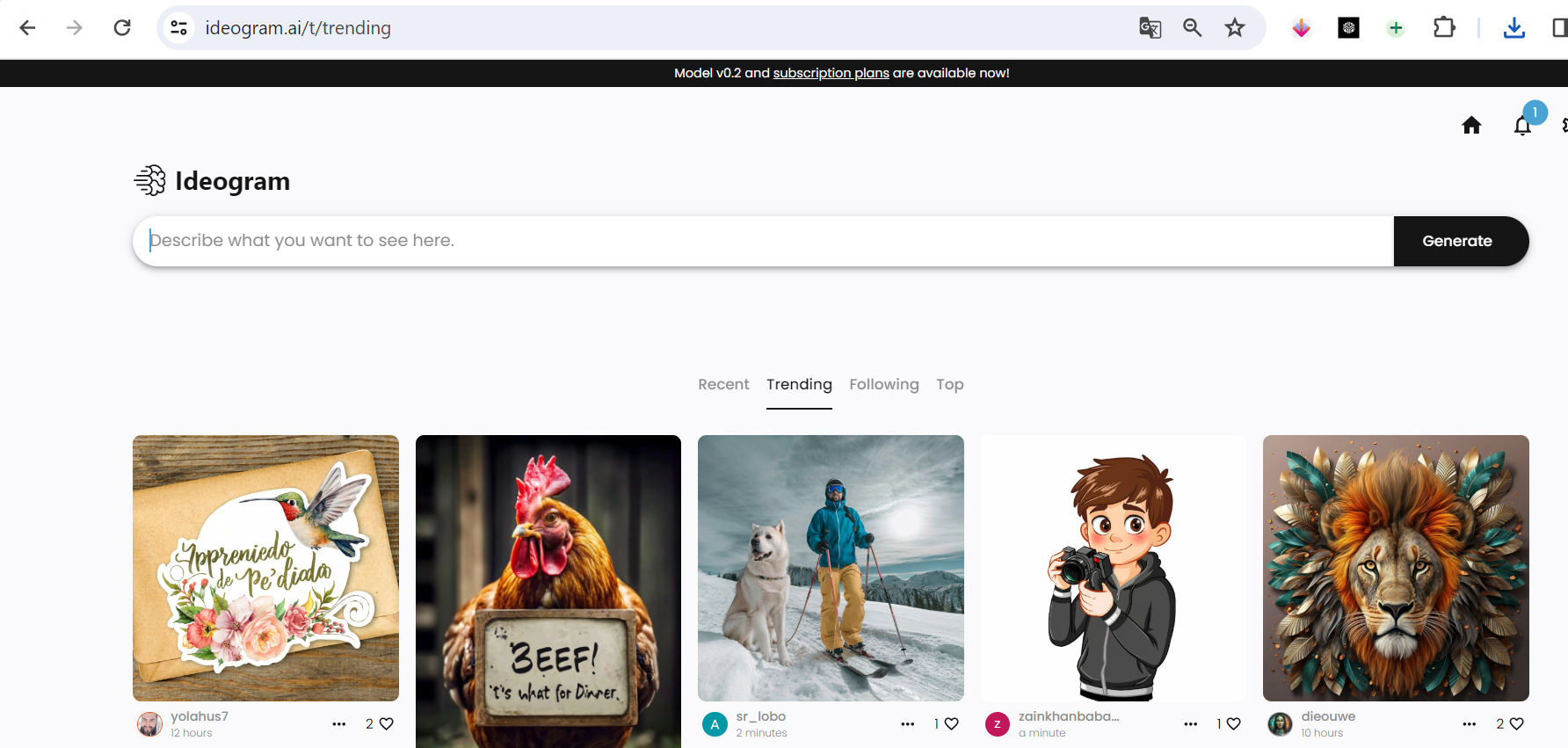Screen dimensions: 1568x748
Task: Click the browser zoom magnifier icon
Action: 1192,28
